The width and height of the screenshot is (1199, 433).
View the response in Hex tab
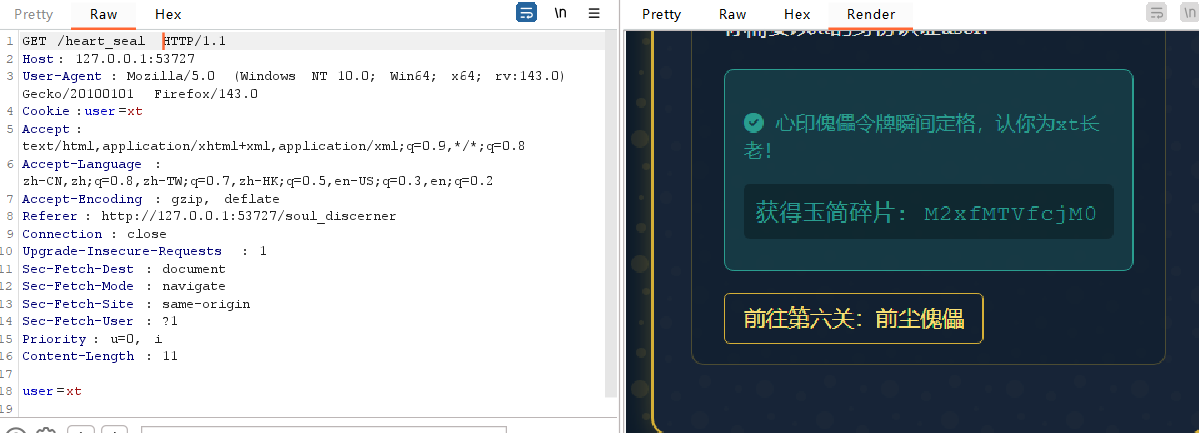[x=797, y=15]
